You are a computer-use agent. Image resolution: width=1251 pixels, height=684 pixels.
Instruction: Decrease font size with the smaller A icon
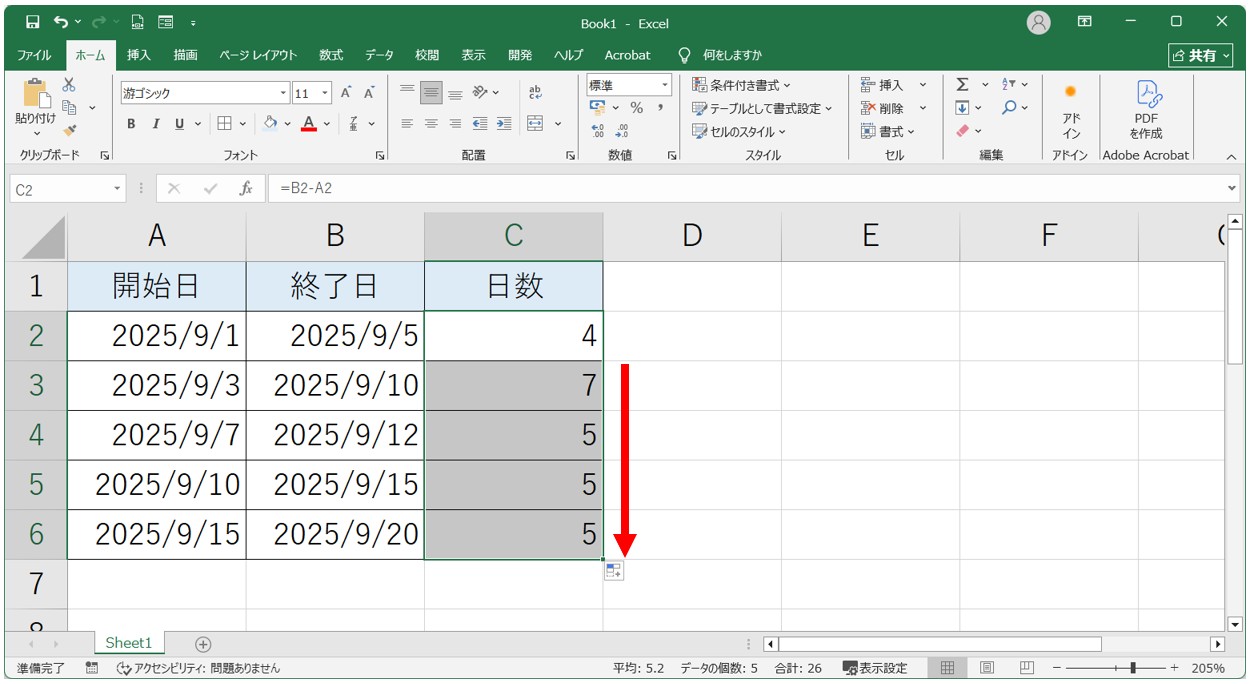pyautogui.click(x=368, y=93)
